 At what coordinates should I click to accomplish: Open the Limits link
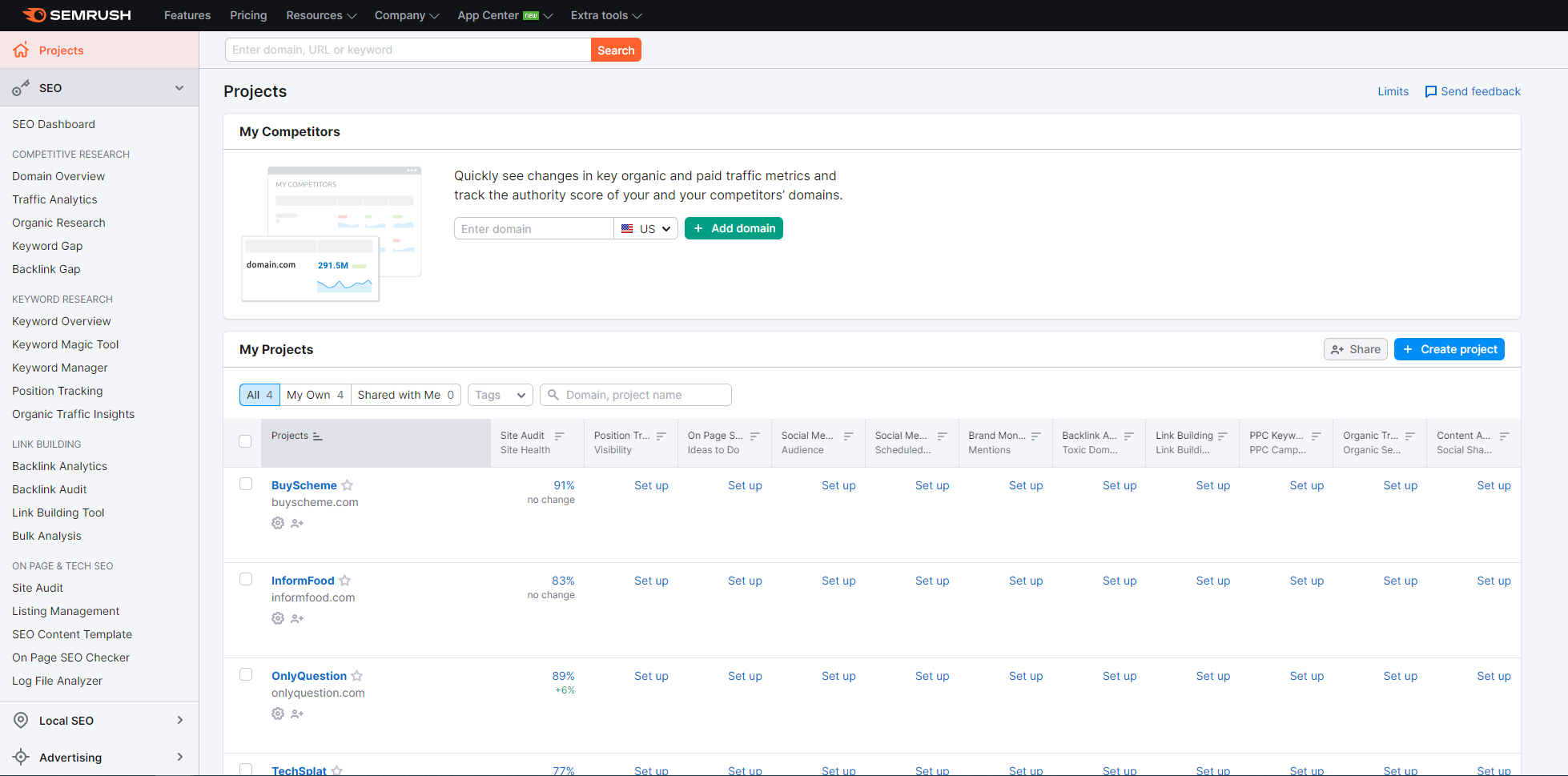tap(1393, 91)
